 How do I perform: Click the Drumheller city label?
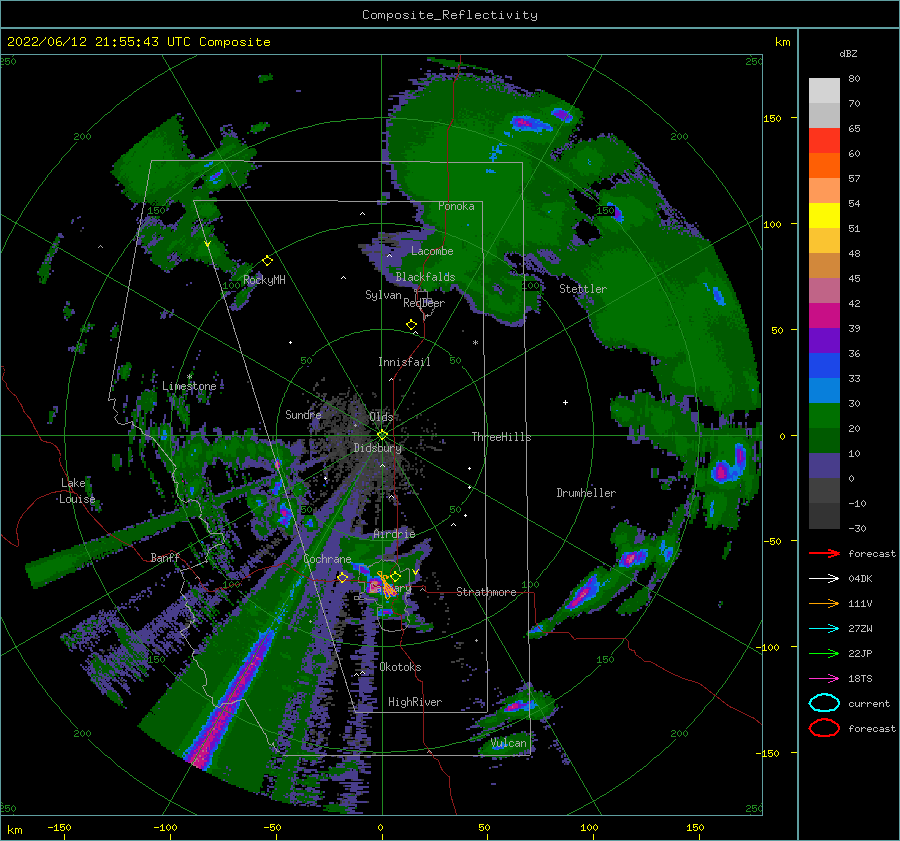[586, 493]
